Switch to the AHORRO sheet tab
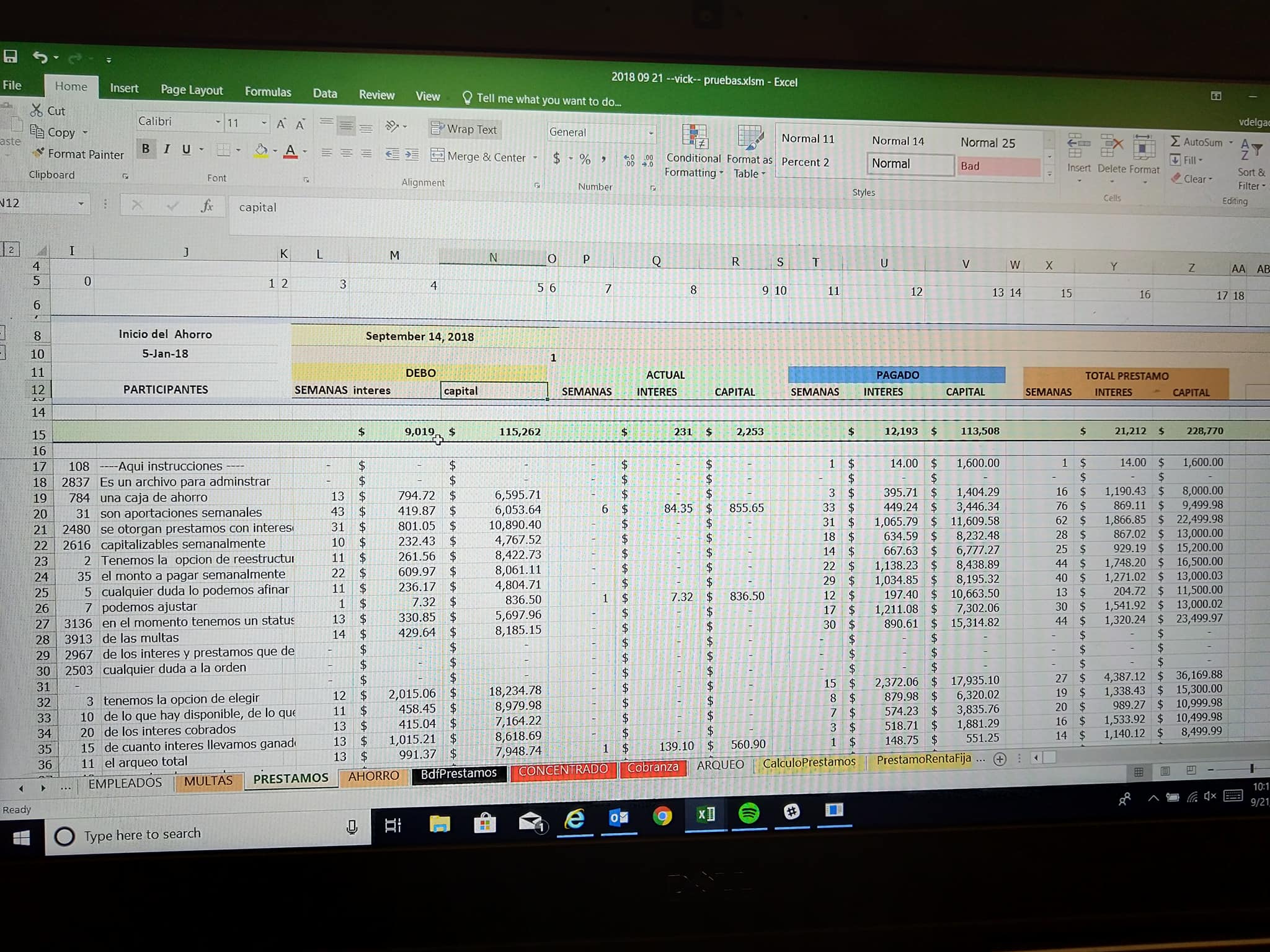This screenshot has height=952, width=1270. click(x=373, y=776)
